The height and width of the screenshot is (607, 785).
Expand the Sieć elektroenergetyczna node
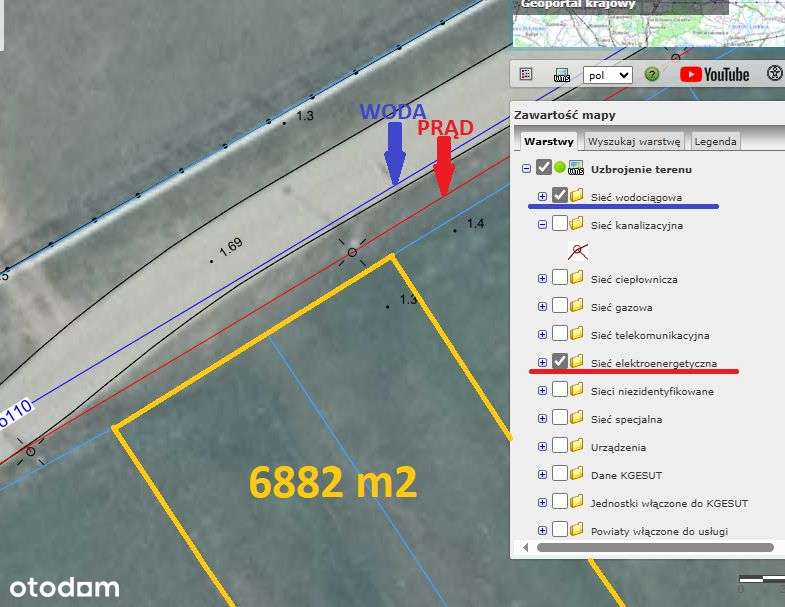coord(542,362)
